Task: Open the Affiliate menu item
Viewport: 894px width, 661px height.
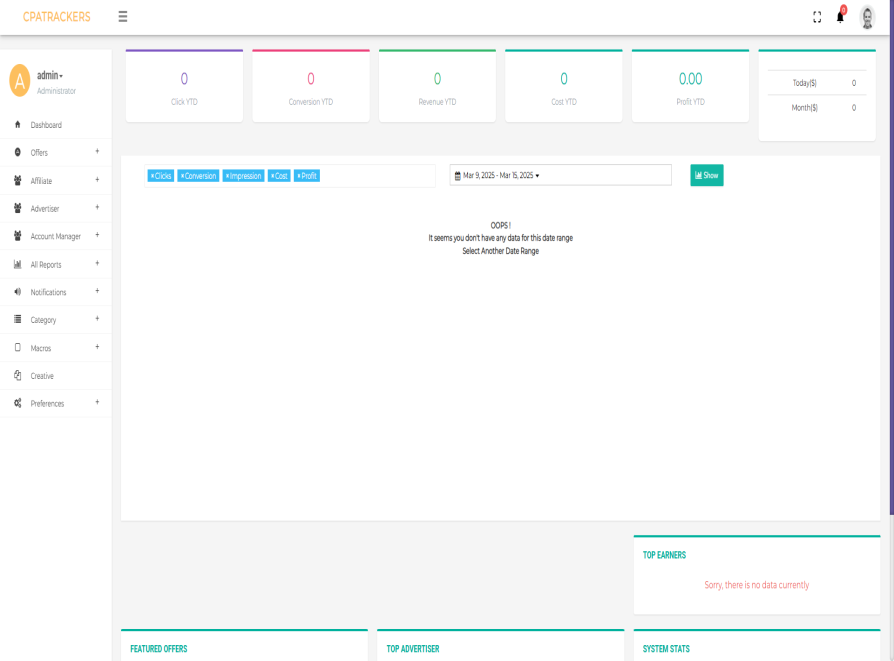Action: (x=41, y=181)
